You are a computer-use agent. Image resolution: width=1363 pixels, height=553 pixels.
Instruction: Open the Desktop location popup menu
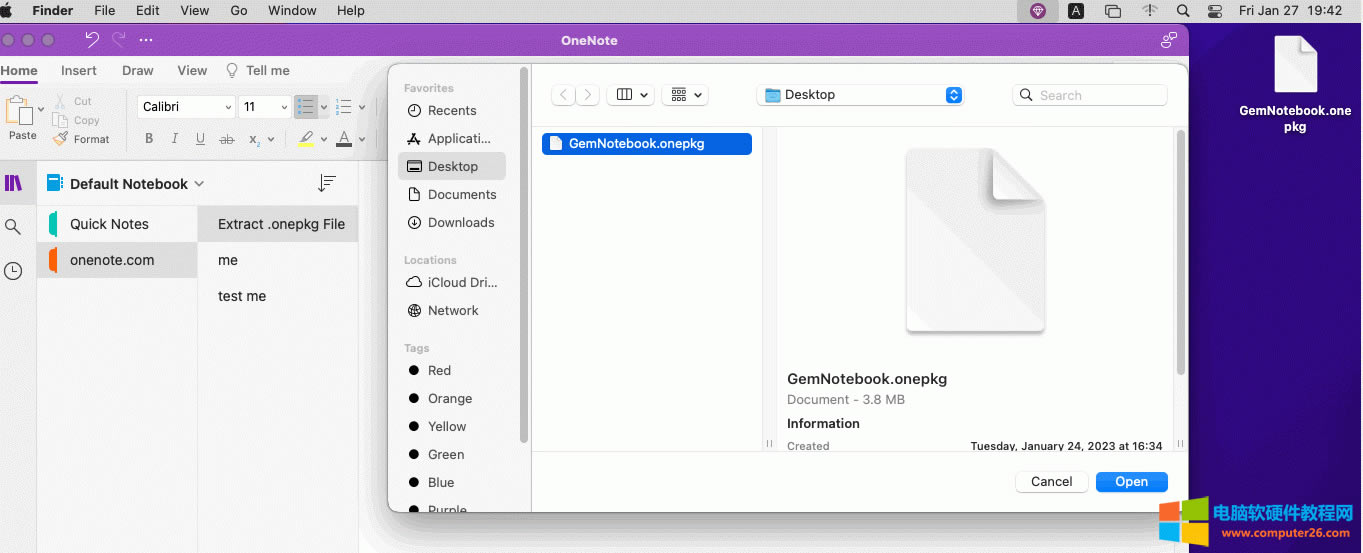click(x=860, y=95)
